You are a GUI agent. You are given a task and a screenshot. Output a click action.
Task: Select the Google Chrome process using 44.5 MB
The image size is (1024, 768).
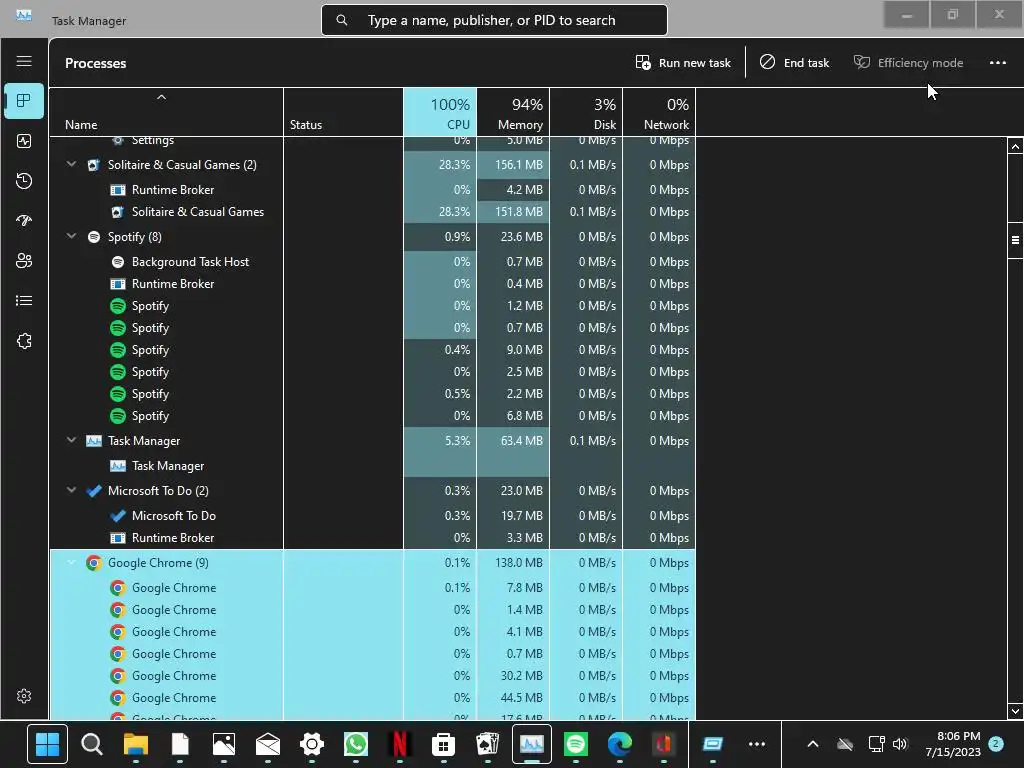point(372,697)
